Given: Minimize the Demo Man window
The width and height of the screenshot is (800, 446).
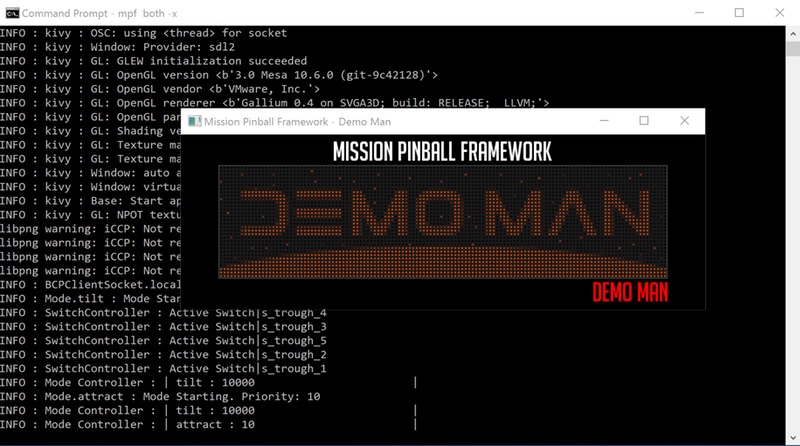Looking at the screenshot, I should 601,121.
